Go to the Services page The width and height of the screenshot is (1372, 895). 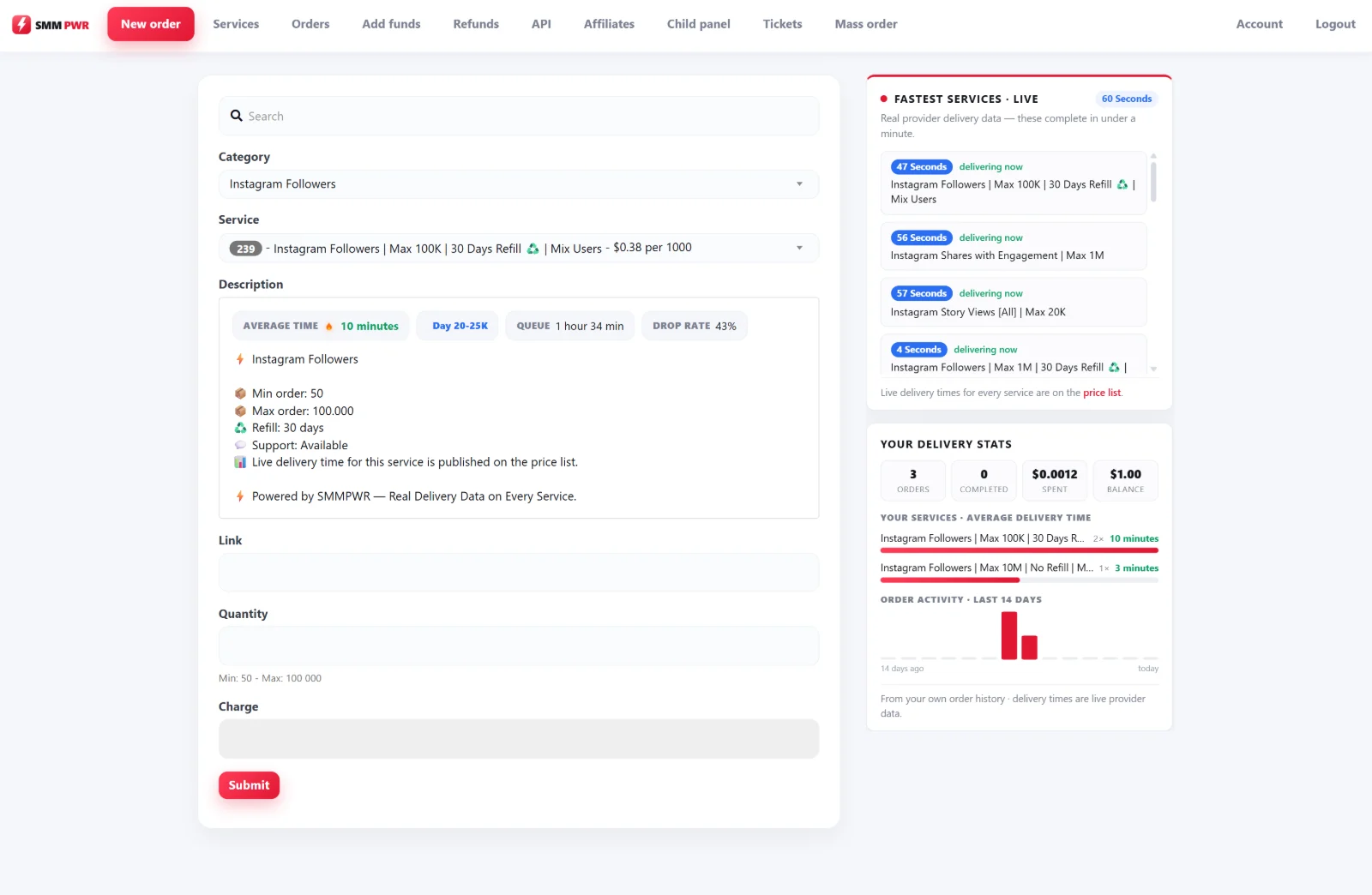(x=236, y=24)
